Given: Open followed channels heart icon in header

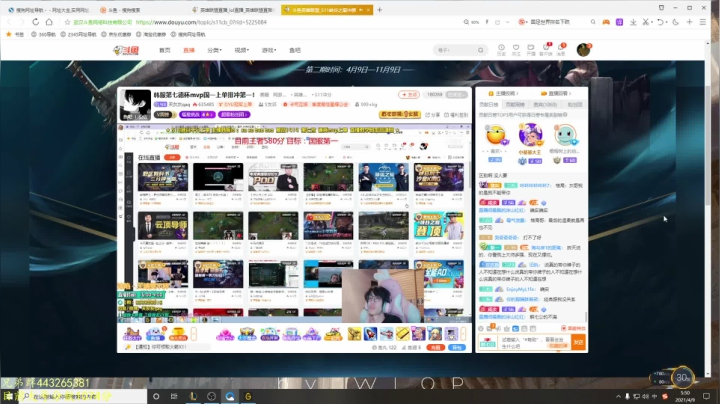Looking at the screenshot, I should coord(516,49).
